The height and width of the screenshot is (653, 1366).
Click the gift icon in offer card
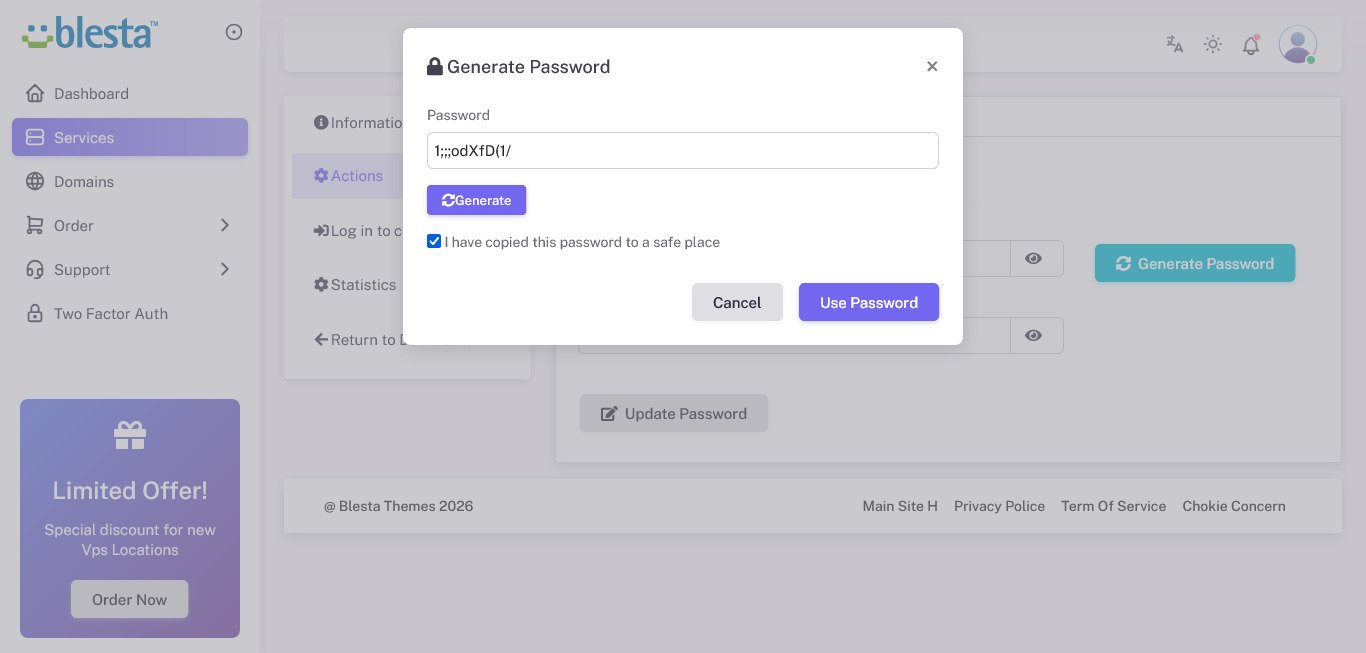[130, 435]
